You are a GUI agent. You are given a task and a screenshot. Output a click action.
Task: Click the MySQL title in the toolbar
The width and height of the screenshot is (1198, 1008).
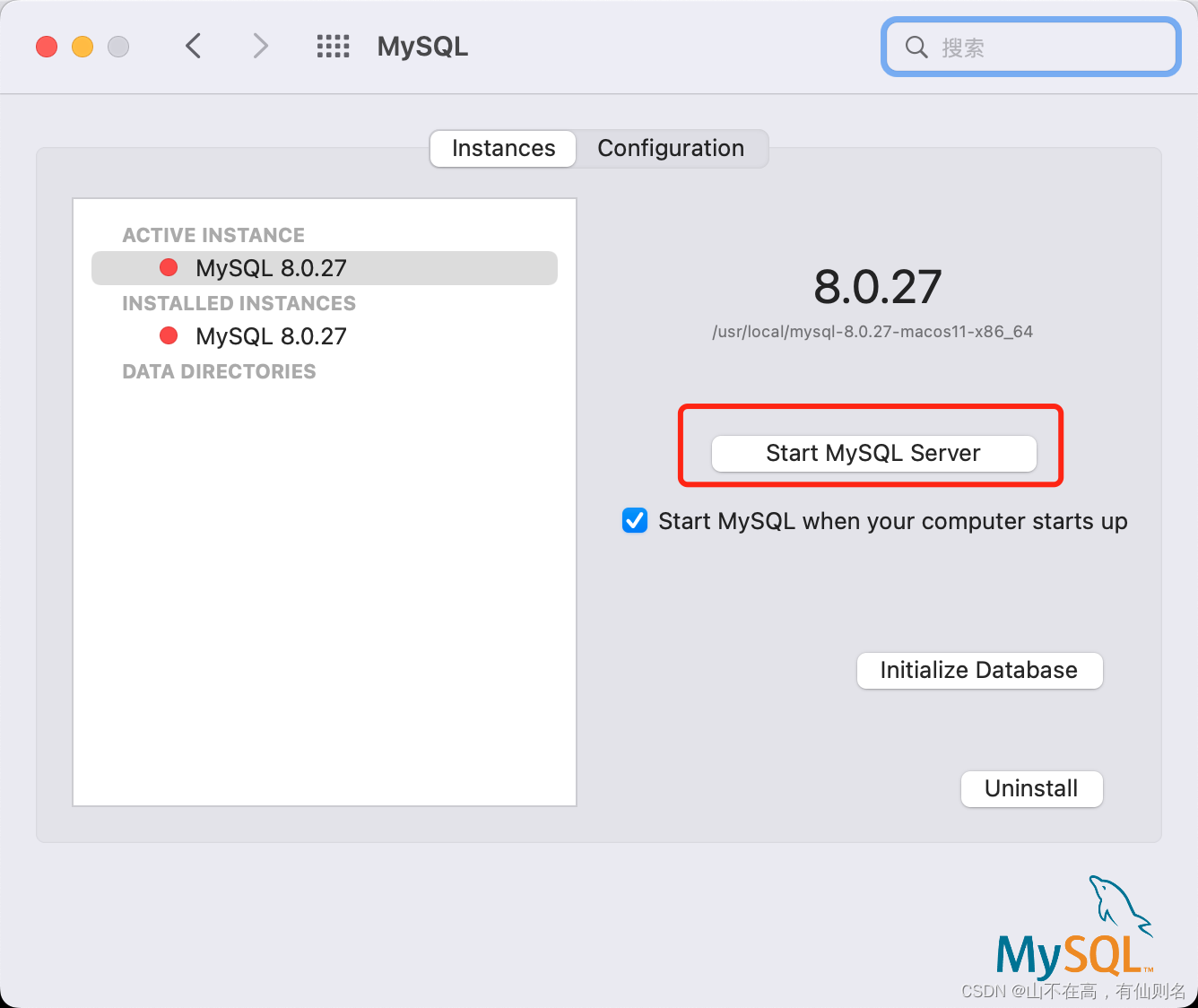point(422,46)
